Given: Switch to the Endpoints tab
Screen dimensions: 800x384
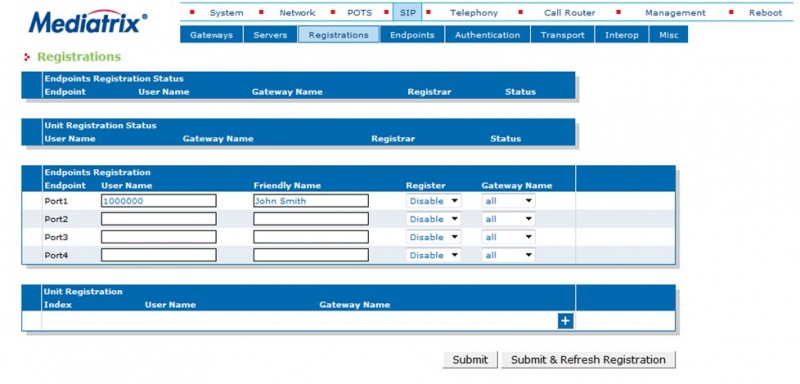Looking at the screenshot, I should click(412, 35).
